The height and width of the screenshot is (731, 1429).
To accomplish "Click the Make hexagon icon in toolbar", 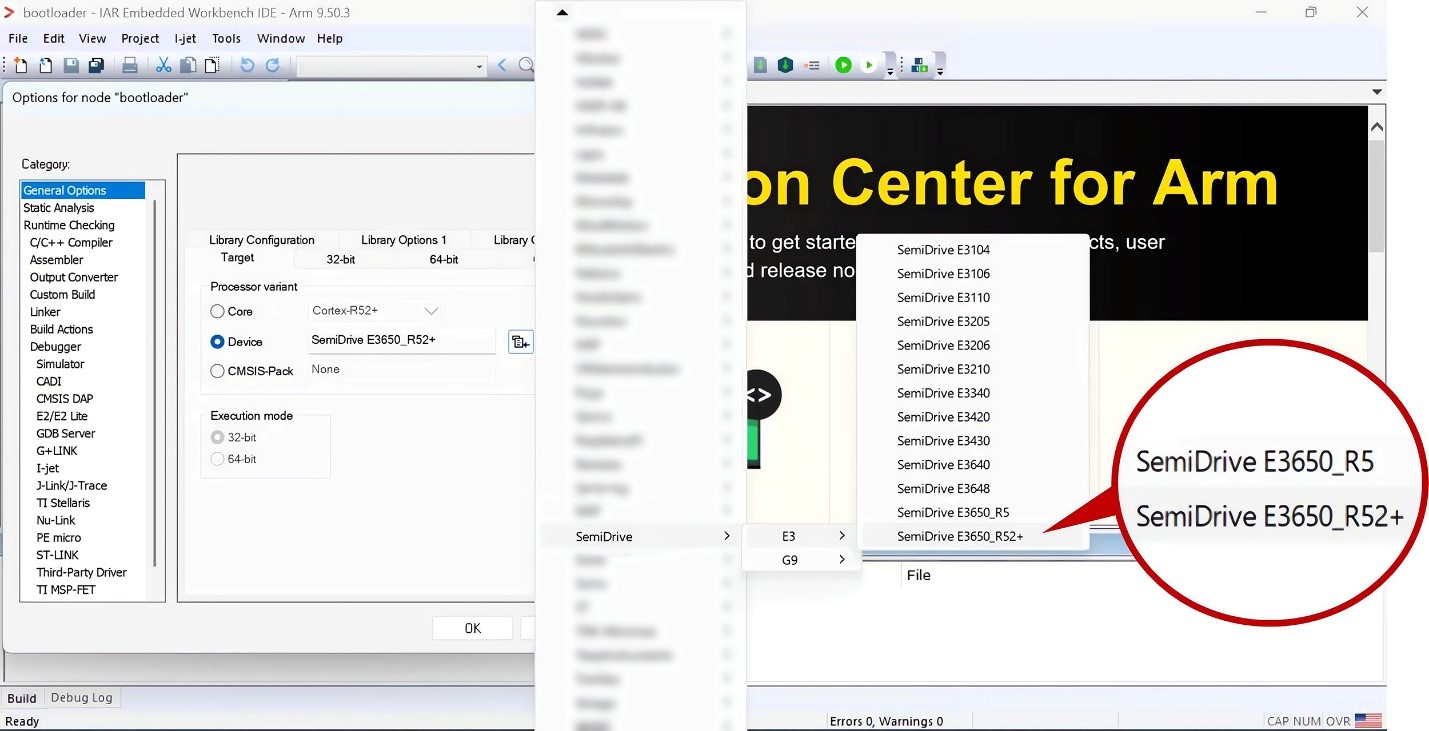I will click(x=786, y=65).
